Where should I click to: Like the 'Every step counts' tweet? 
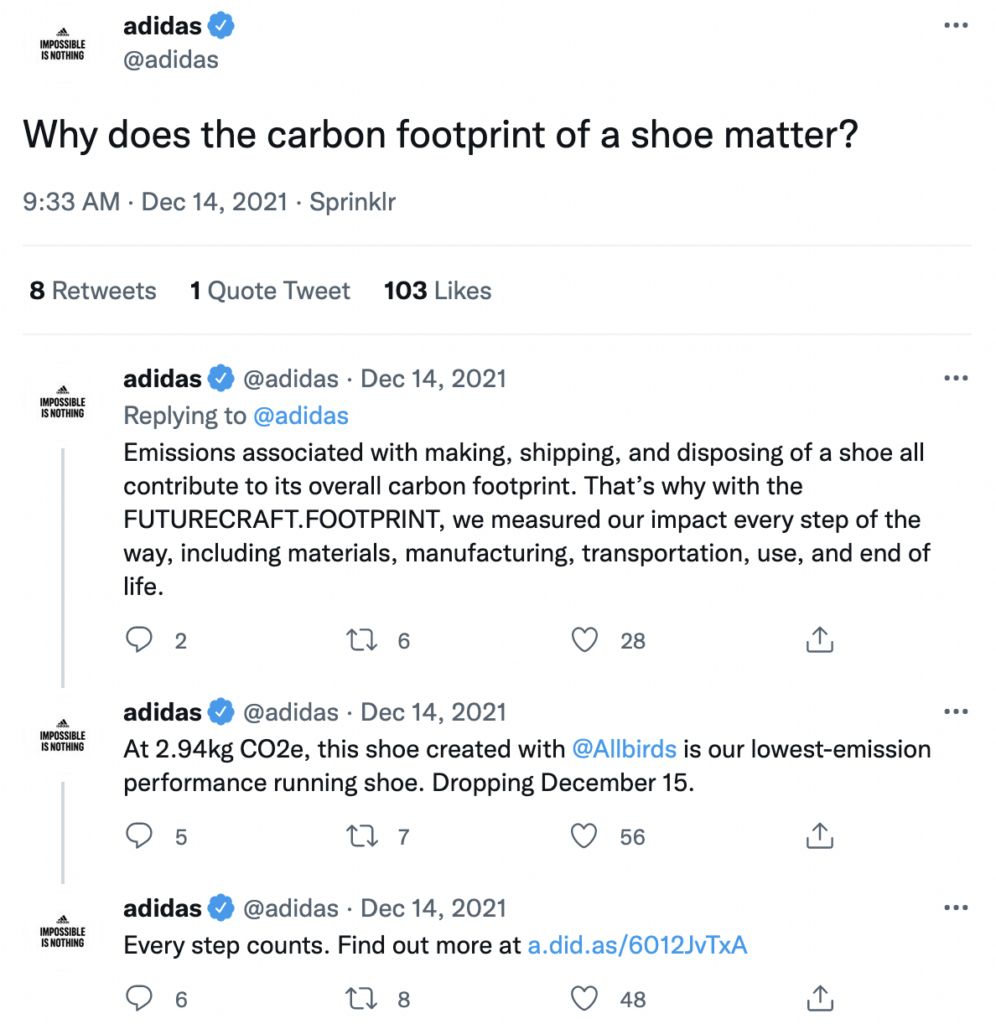pyautogui.click(x=584, y=997)
